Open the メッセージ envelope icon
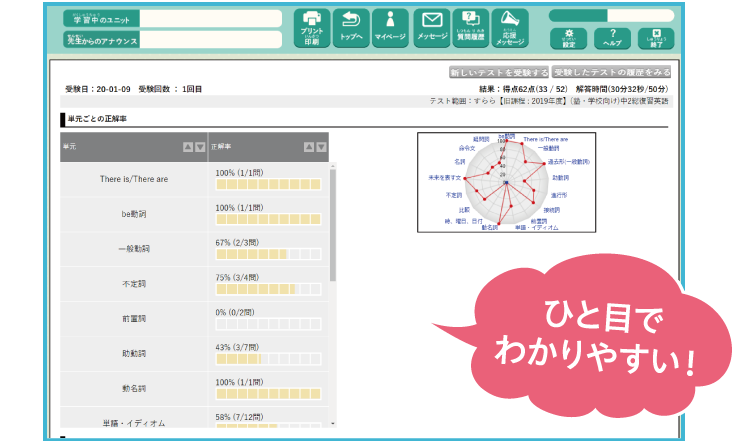Screen dimensions: 735x441 click(430, 29)
